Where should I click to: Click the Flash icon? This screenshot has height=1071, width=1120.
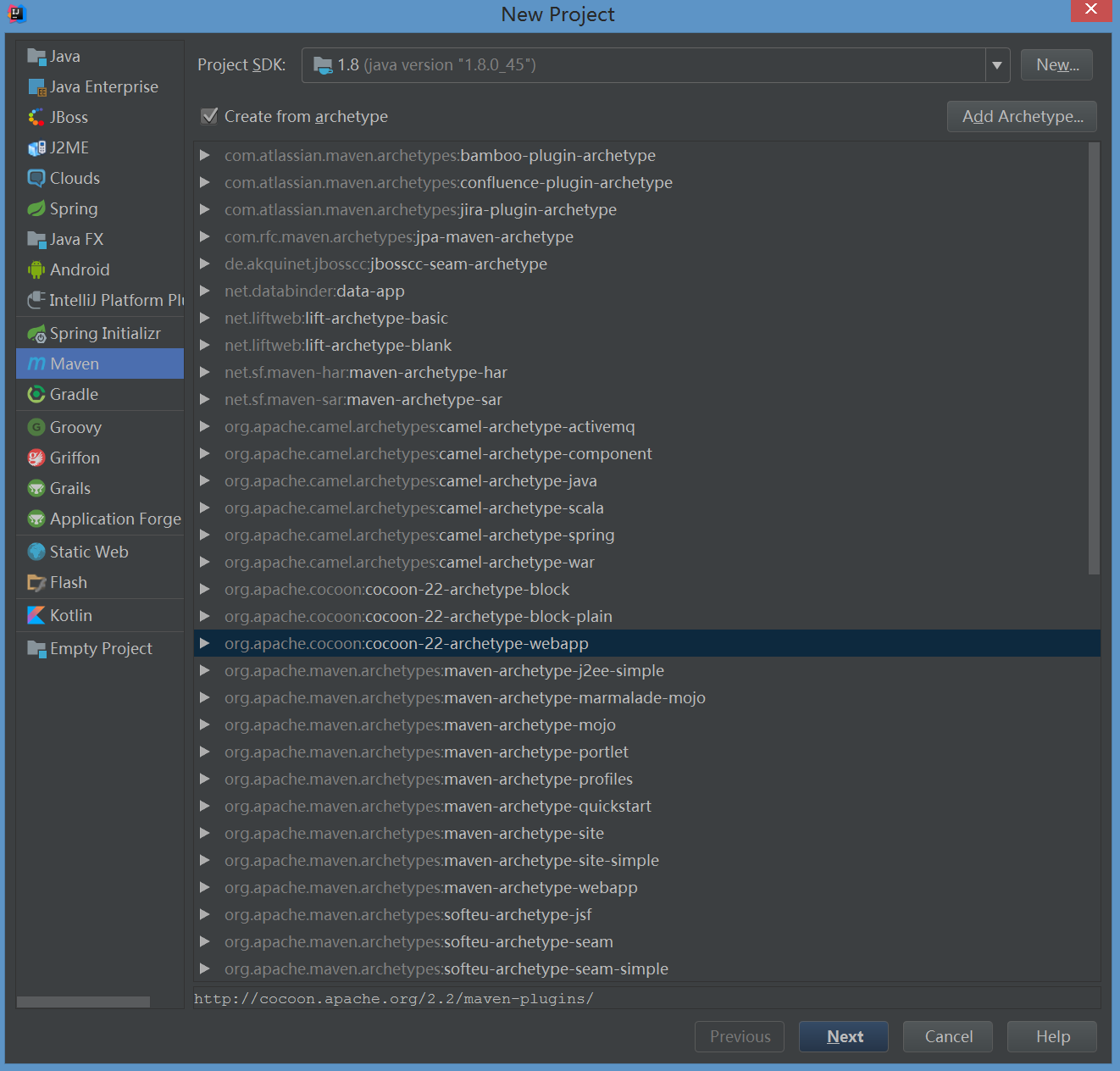coord(36,583)
